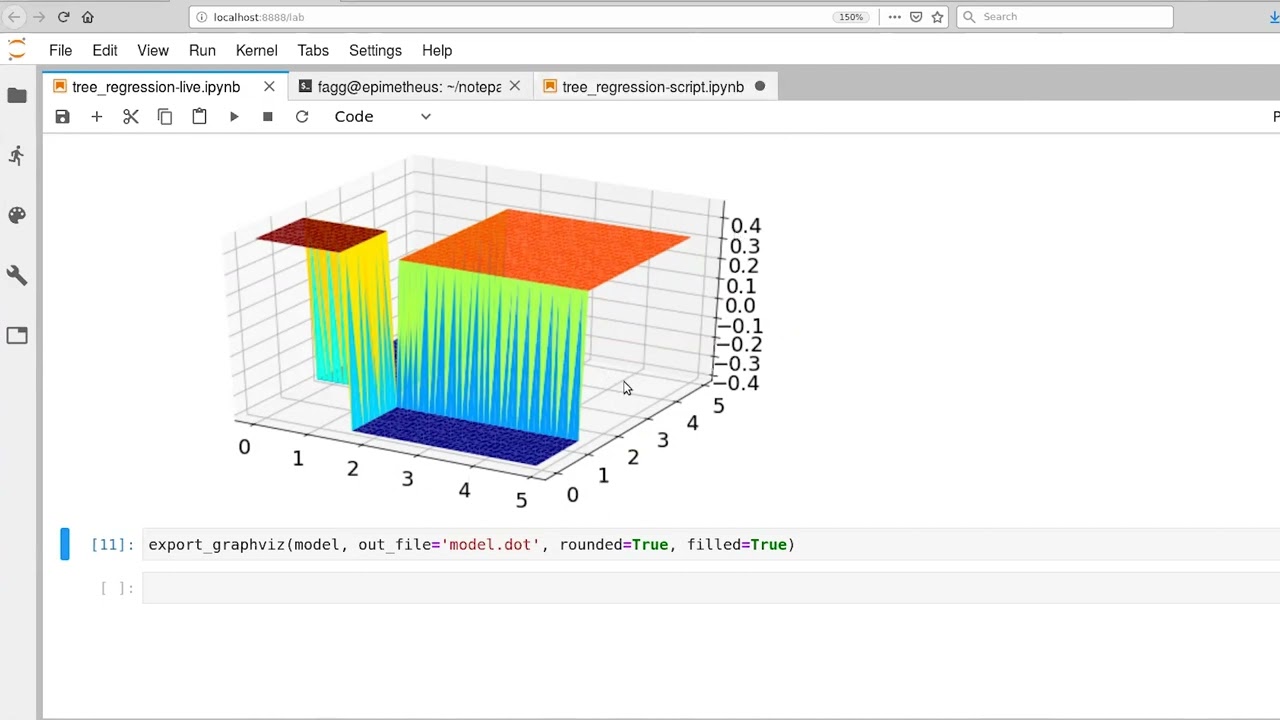Switch to the fagg@epimetheus terminal tab

409,87
